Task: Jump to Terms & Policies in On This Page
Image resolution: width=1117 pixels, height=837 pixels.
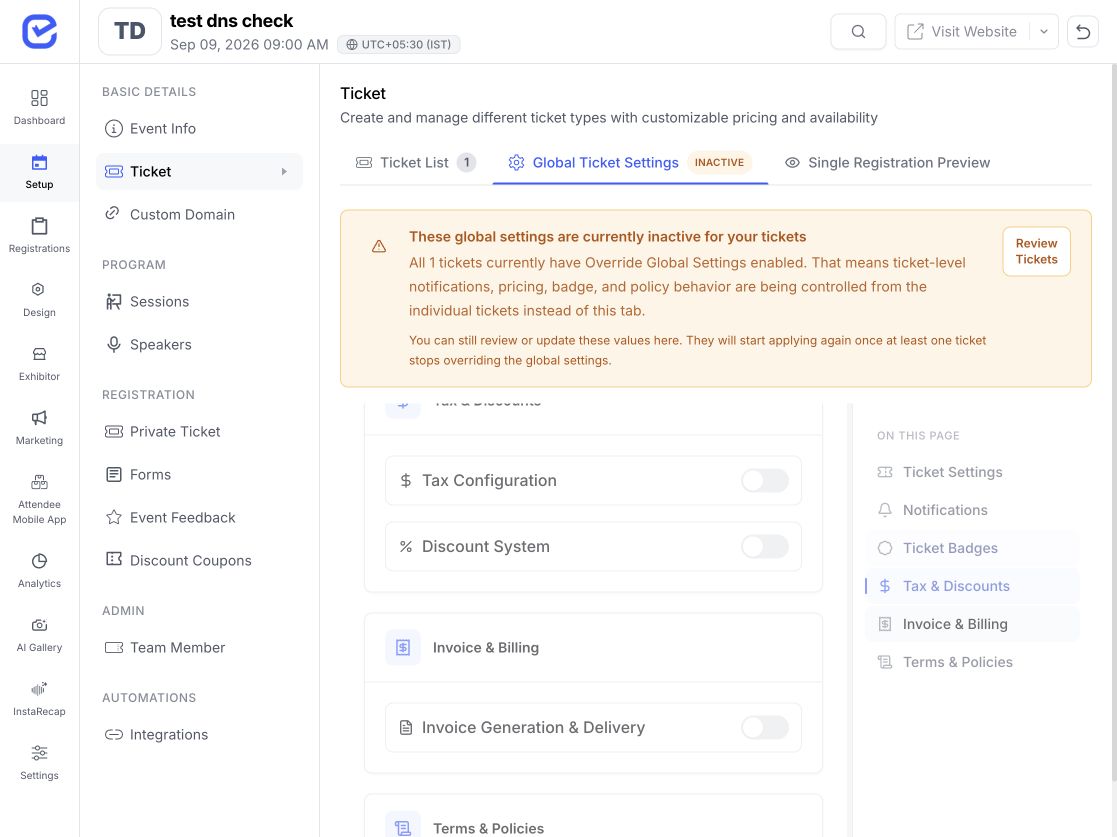Action: point(972,662)
